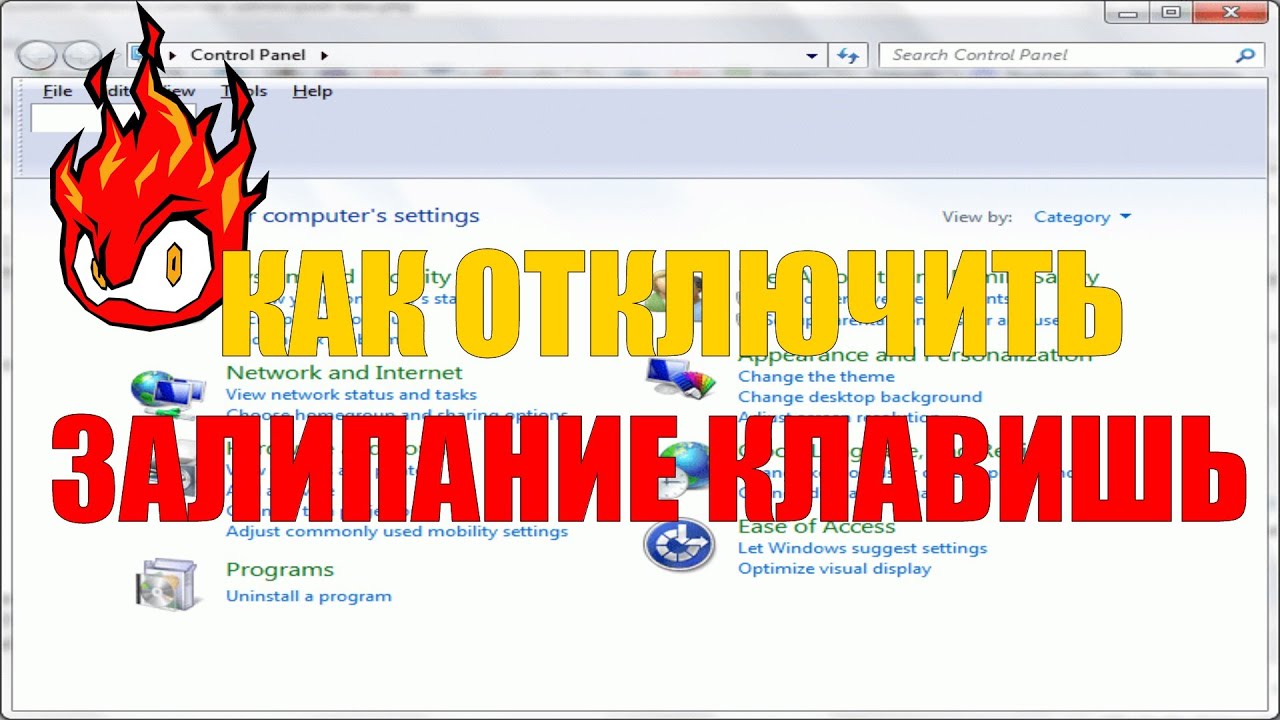
Task: Expand the address bar history dropdown
Action: tap(812, 56)
